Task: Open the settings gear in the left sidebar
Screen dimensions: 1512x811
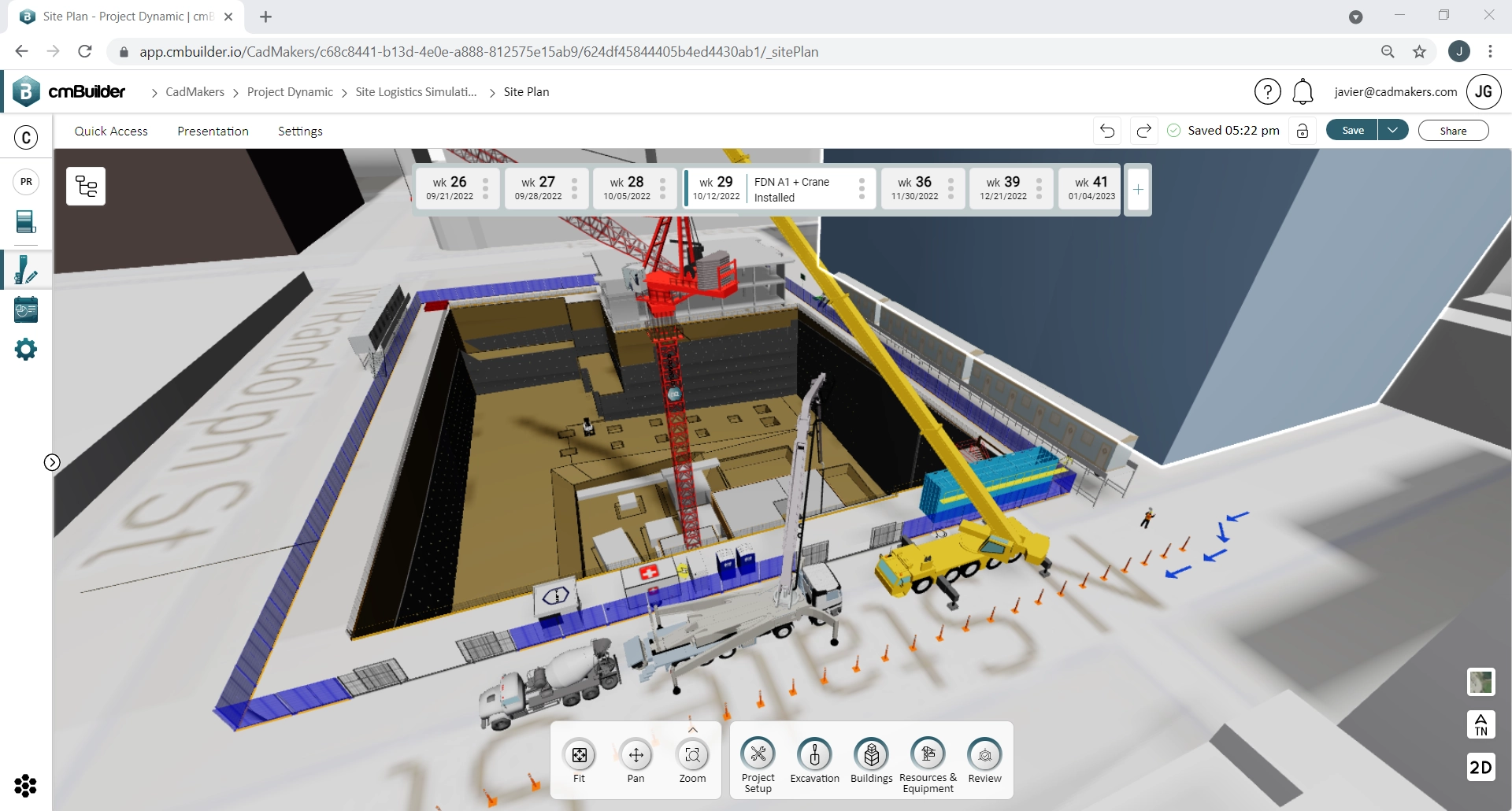Action: click(25, 349)
